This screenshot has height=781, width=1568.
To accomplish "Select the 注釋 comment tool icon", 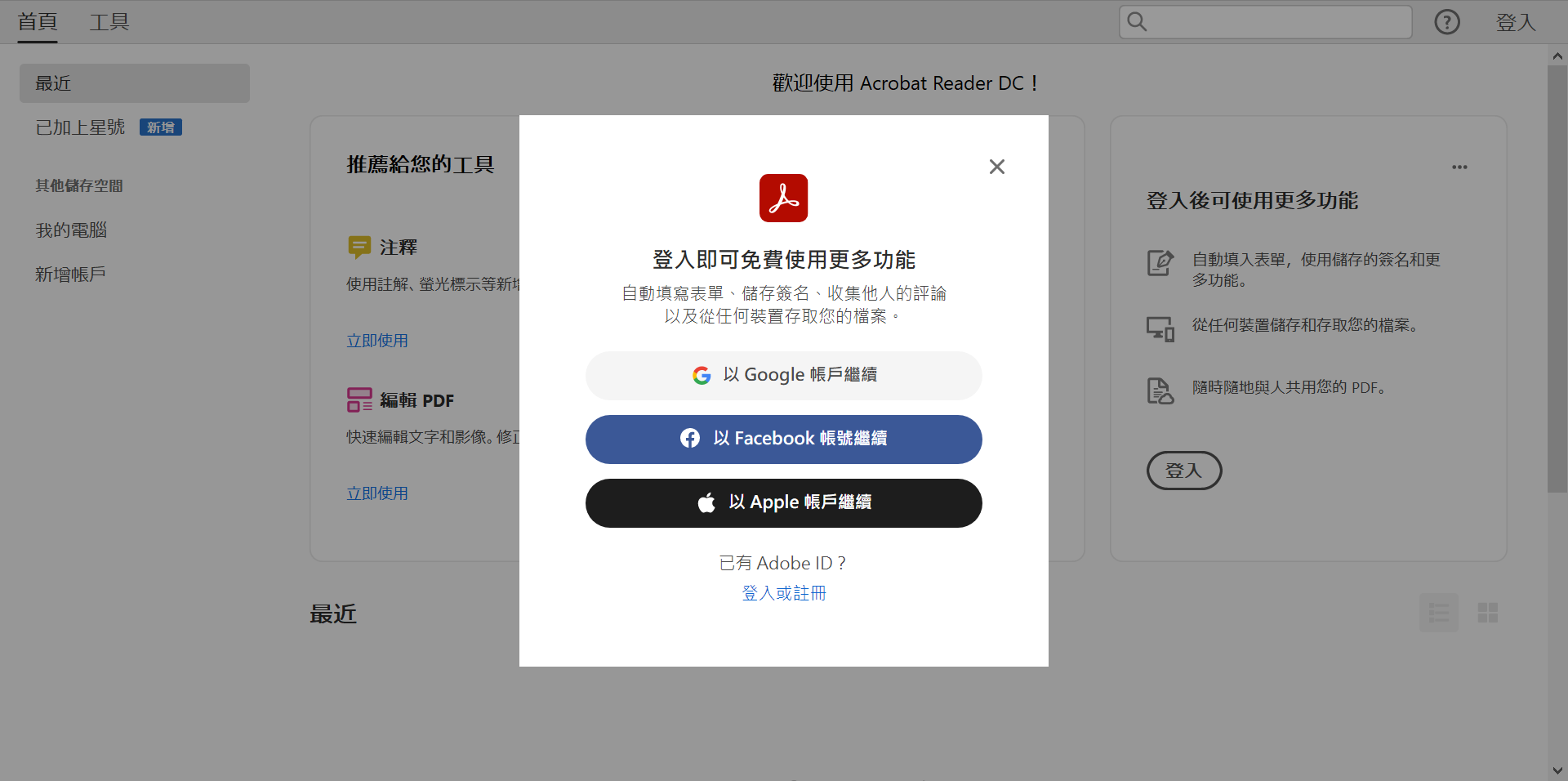I will pos(359,247).
